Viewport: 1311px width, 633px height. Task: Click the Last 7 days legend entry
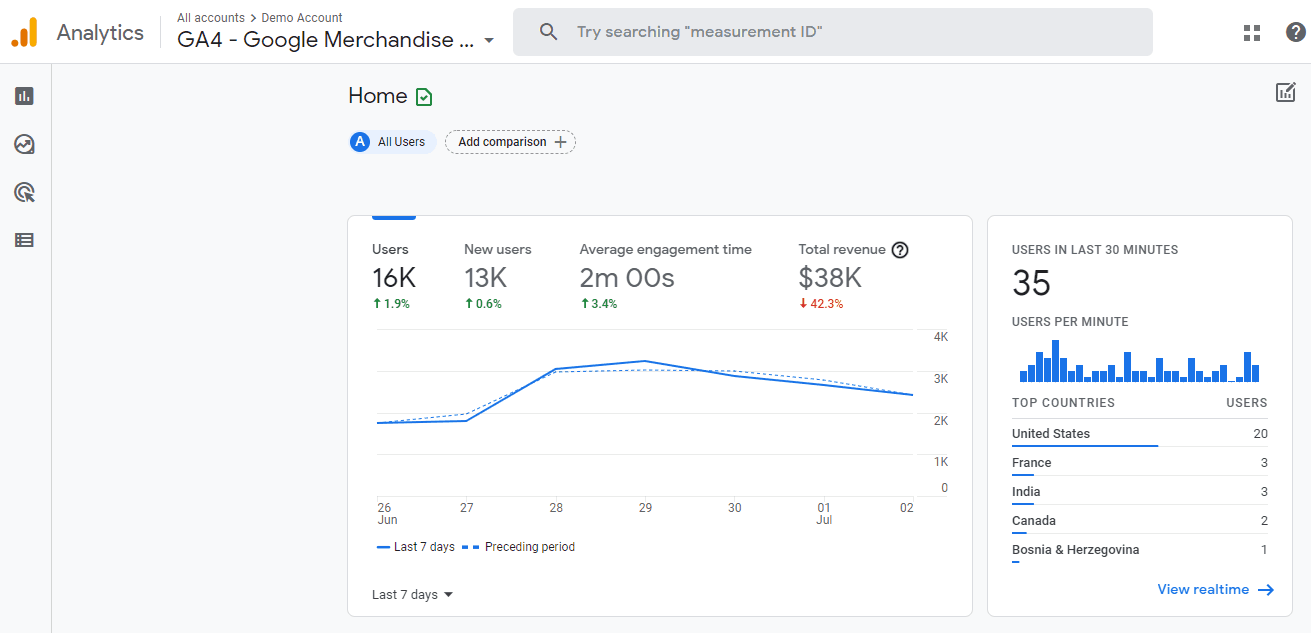pyautogui.click(x=415, y=547)
